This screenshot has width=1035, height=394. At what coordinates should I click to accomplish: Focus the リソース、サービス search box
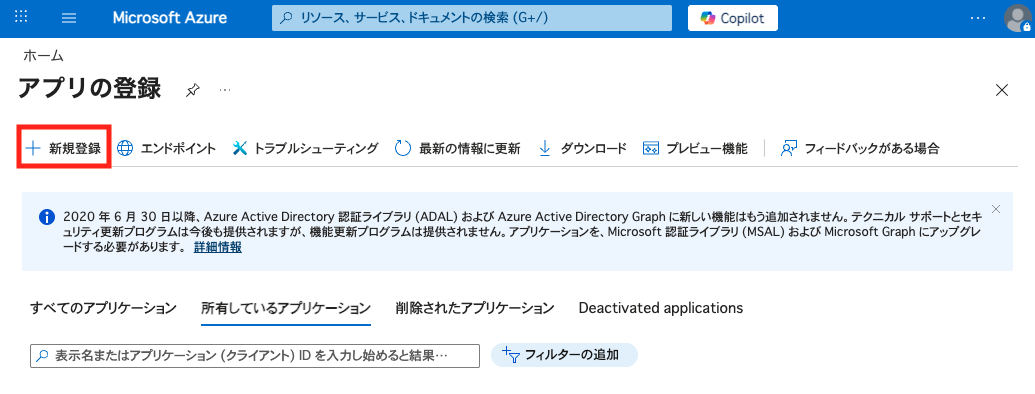tap(471, 18)
